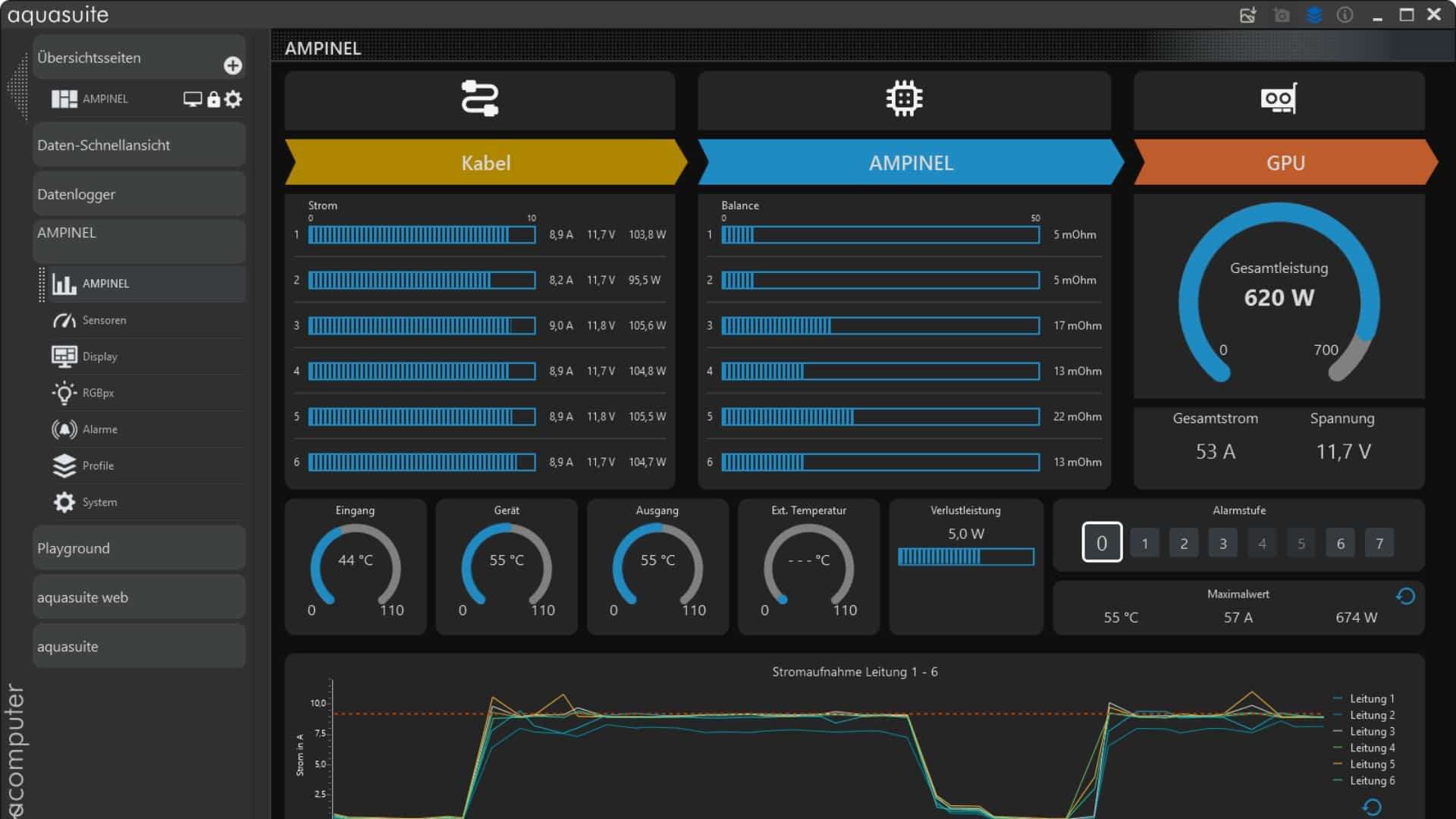Select alarm level 0 box
Screen dimensions: 1456x819
pos(1101,543)
